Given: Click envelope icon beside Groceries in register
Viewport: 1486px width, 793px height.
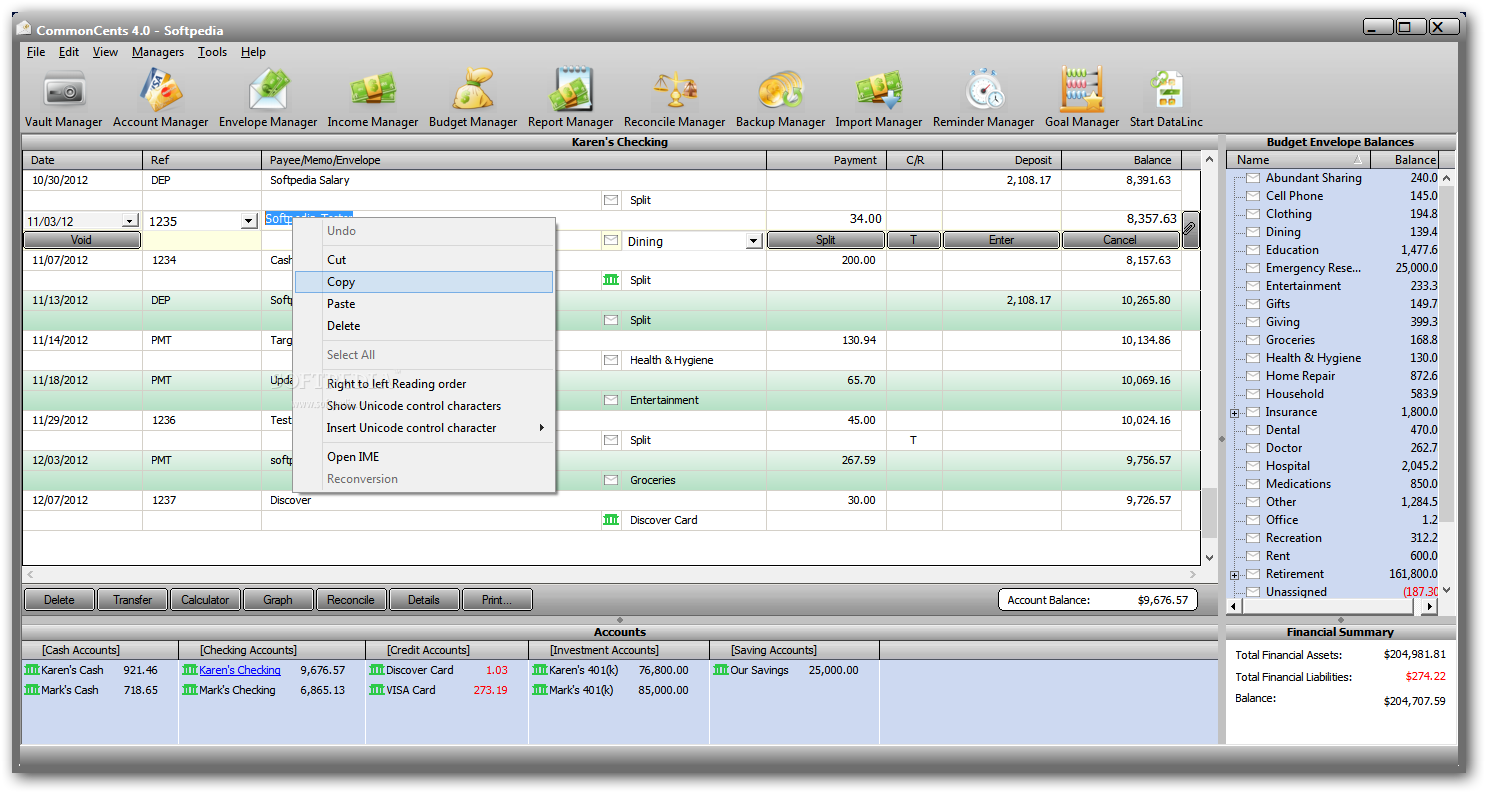Looking at the screenshot, I should point(611,480).
